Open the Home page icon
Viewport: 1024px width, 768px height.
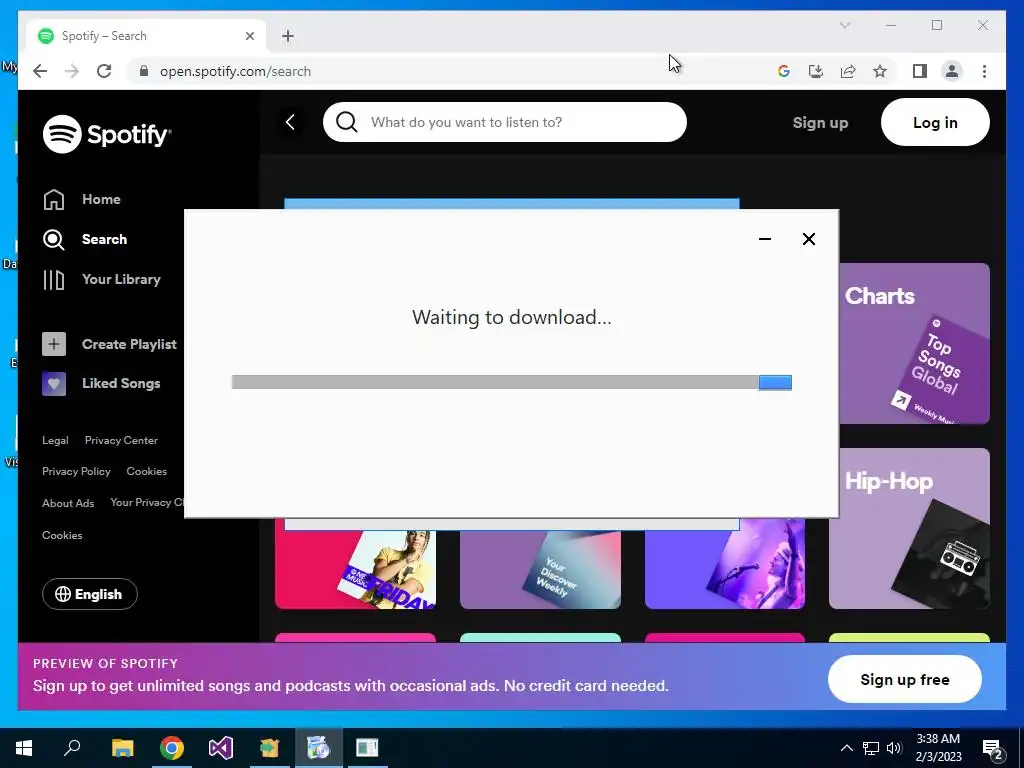(54, 199)
